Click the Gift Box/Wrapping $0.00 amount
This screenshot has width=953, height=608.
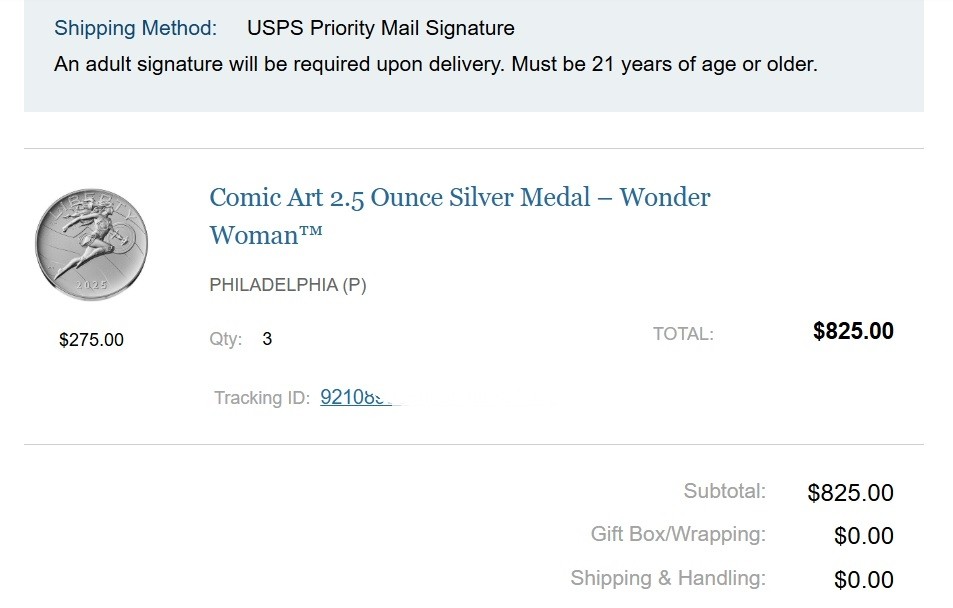click(x=863, y=536)
